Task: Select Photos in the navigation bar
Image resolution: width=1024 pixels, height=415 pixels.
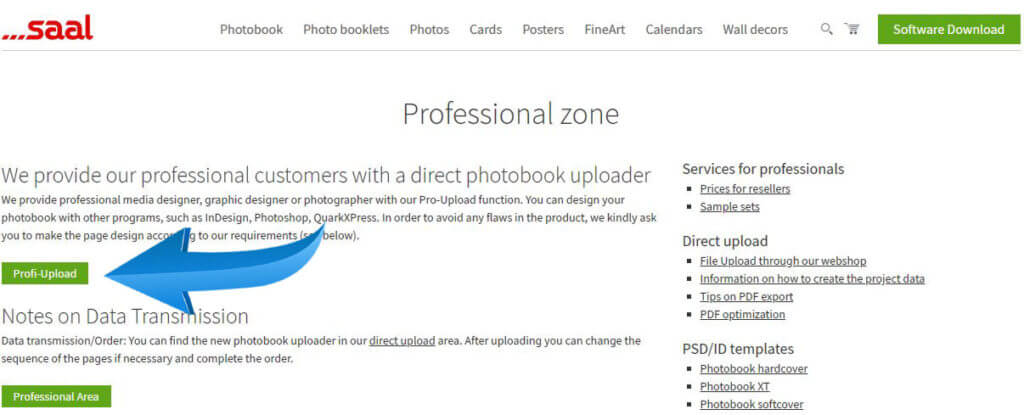Action: tap(429, 29)
